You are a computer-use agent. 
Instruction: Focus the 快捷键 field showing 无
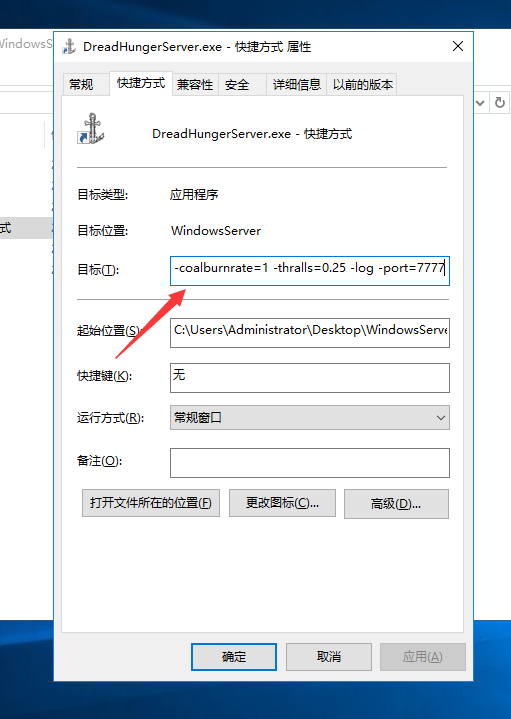click(x=310, y=378)
